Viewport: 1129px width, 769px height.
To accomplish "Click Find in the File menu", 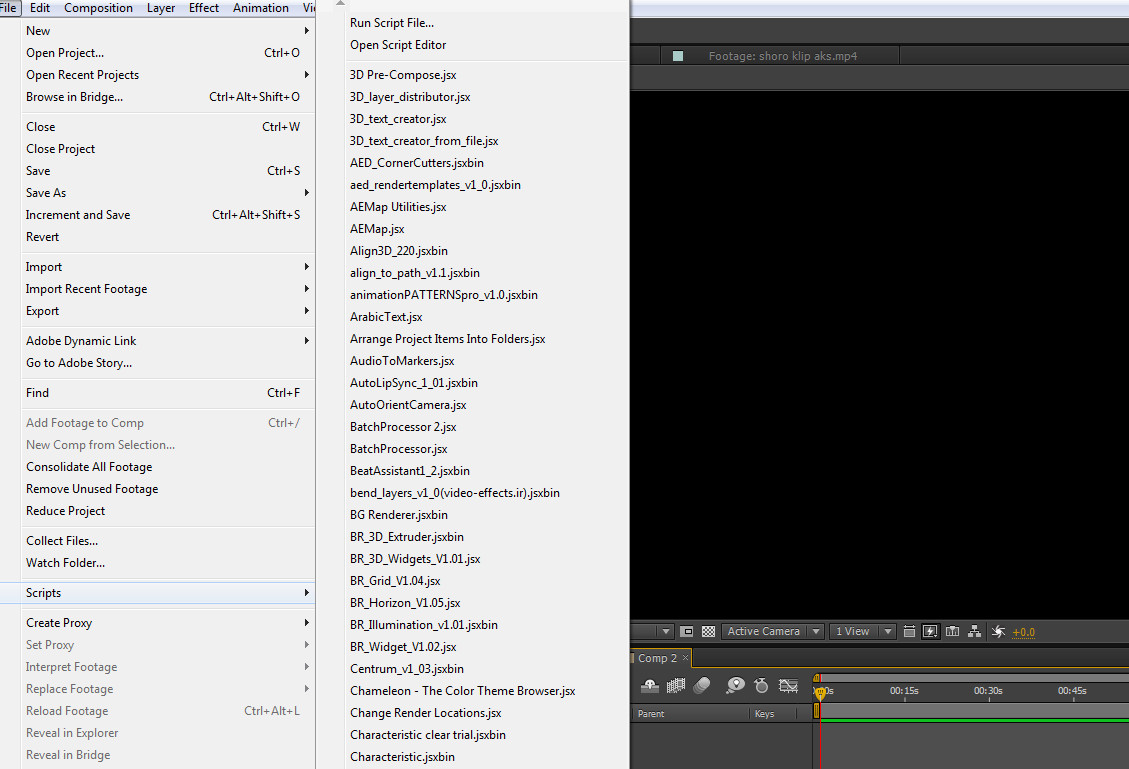I will [x=168, y=393].
